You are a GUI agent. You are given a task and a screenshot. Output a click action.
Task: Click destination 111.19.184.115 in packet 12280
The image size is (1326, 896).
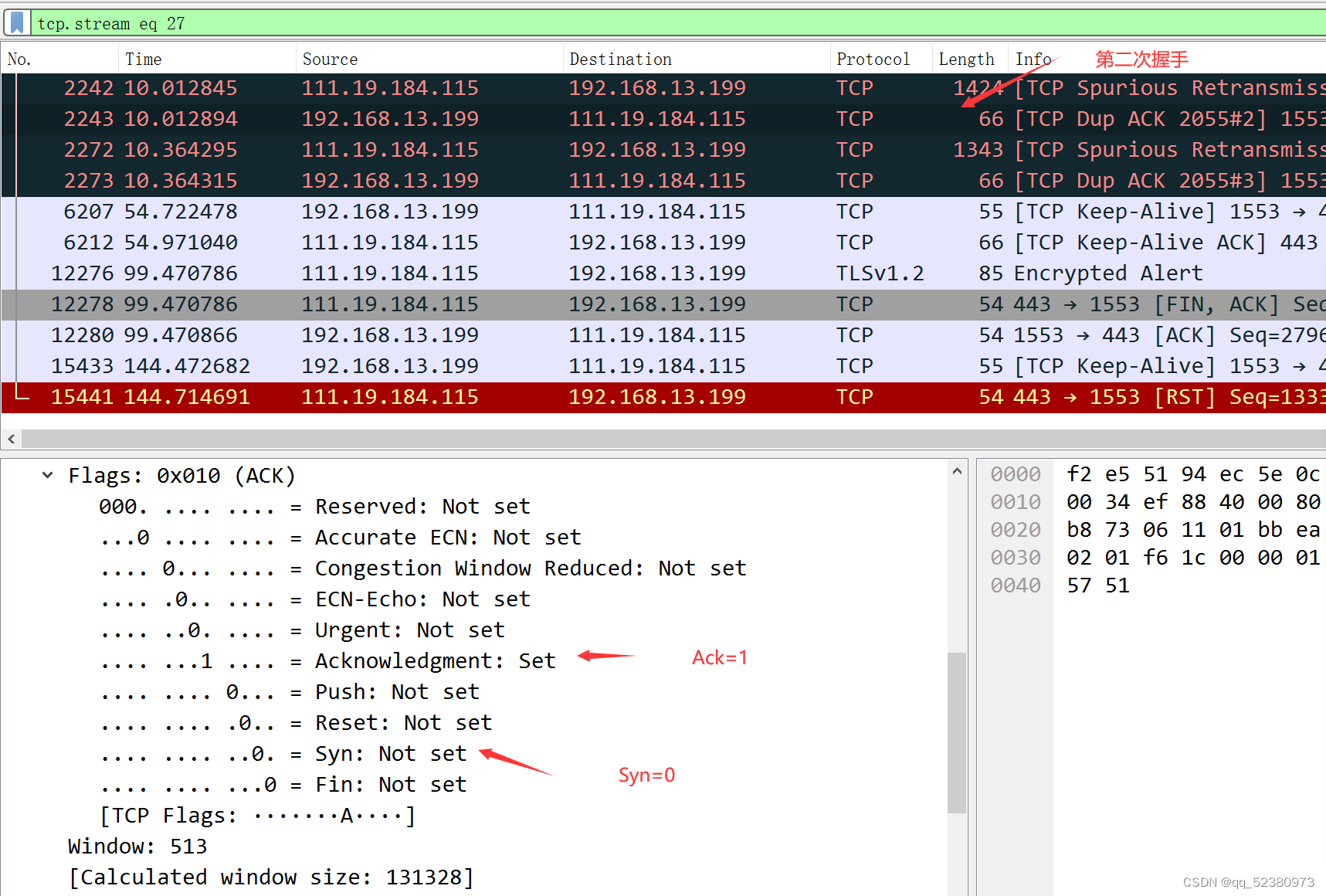pyautogui.click(x=657, y=335)
